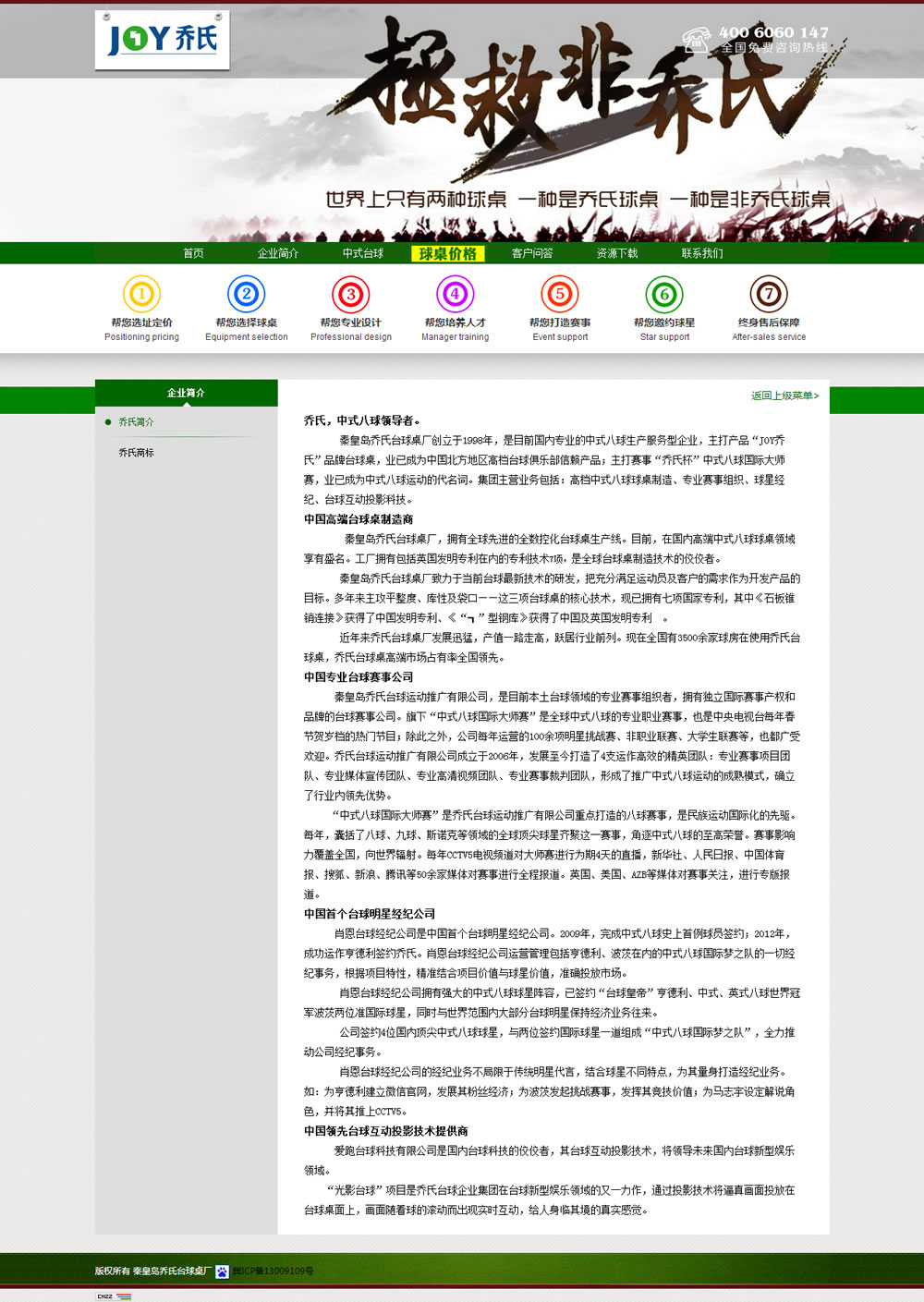
Task: Click the brown icon 终身售后保障
Action: 769,295
